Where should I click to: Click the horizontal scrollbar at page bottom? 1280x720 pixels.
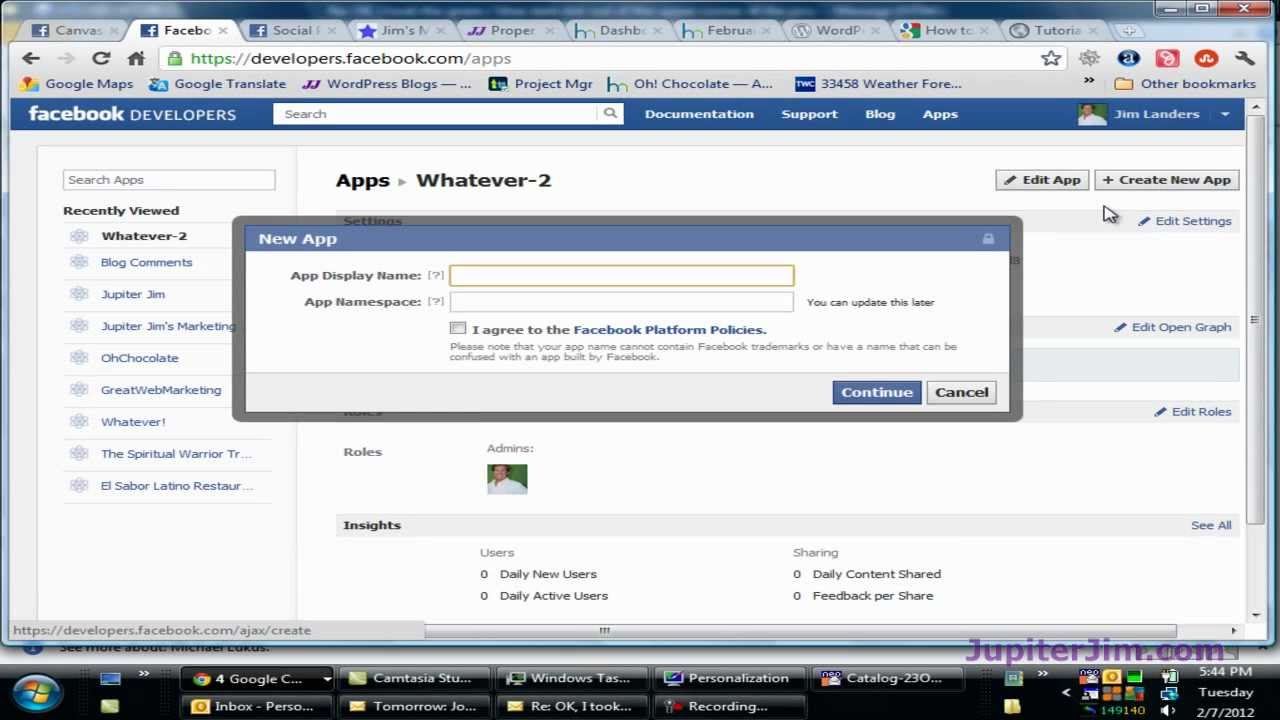coord(800,630)
